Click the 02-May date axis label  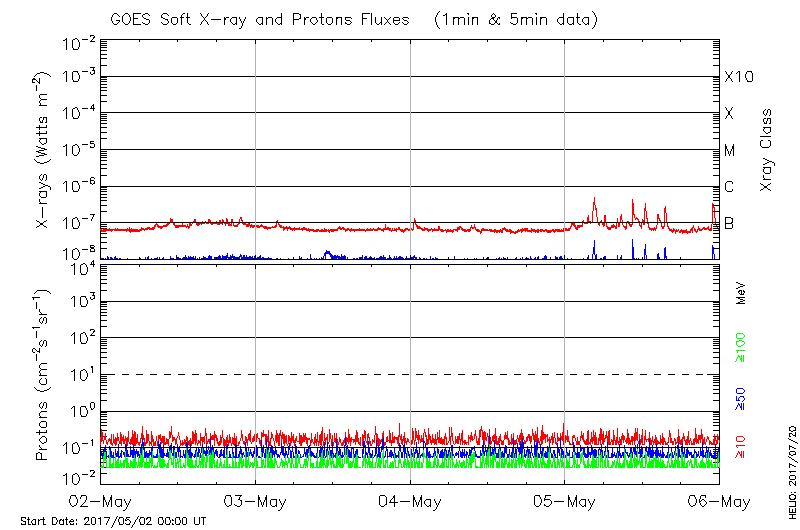[101, 500]
